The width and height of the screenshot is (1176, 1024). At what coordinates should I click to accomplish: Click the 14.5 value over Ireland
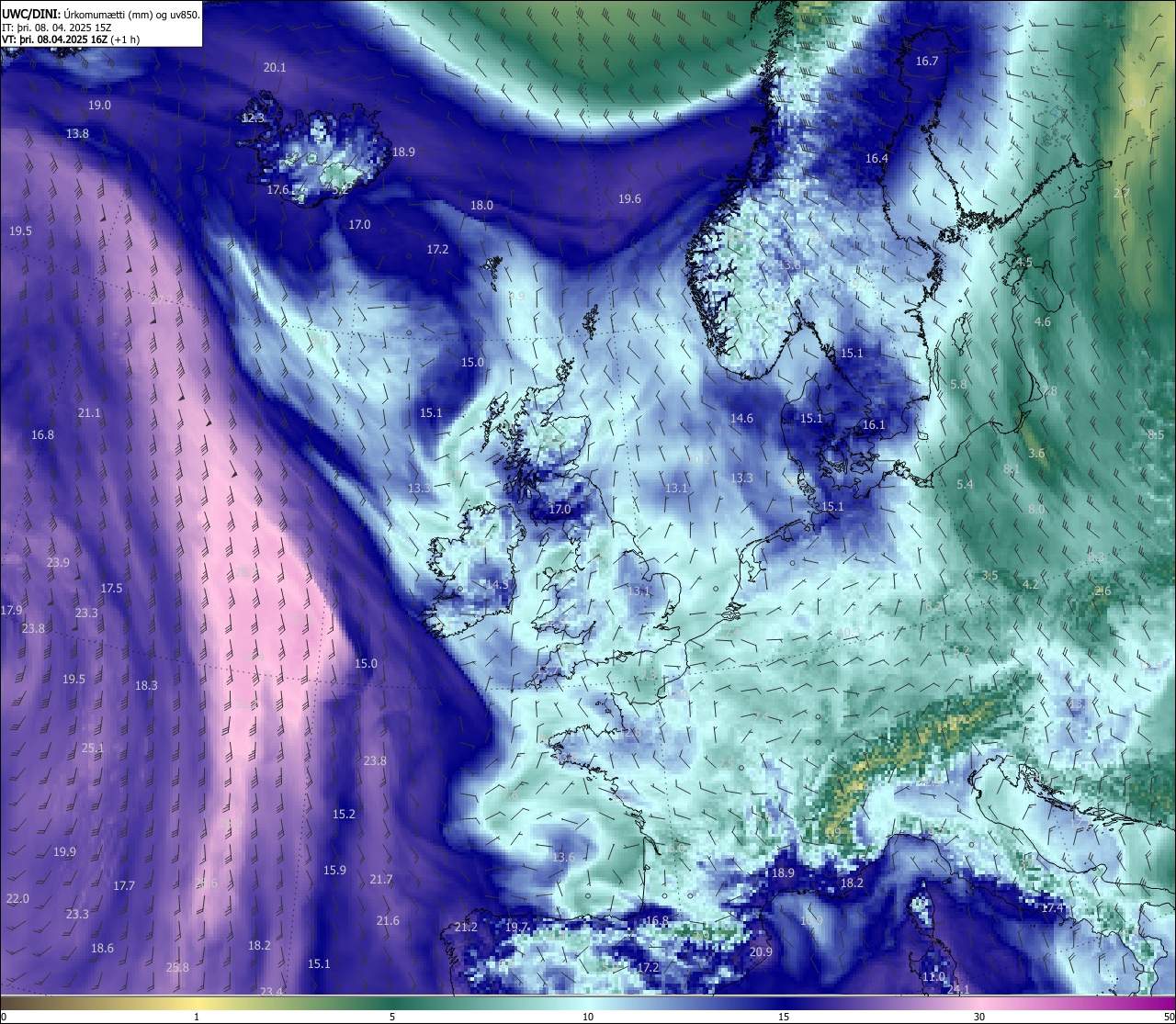[x=497, y=585]
